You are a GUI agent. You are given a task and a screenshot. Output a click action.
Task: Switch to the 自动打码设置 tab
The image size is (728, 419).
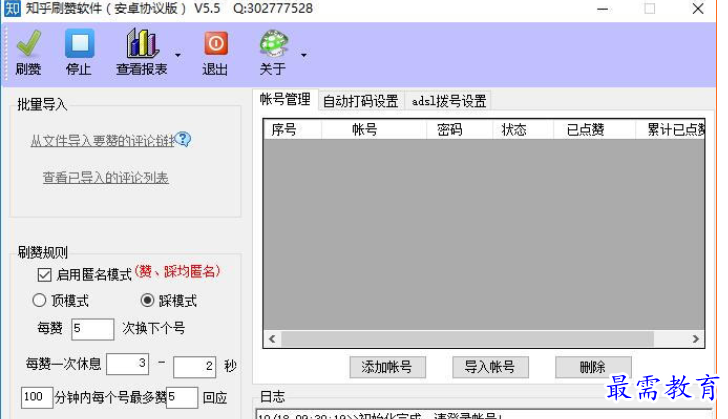tap(361, 101)
